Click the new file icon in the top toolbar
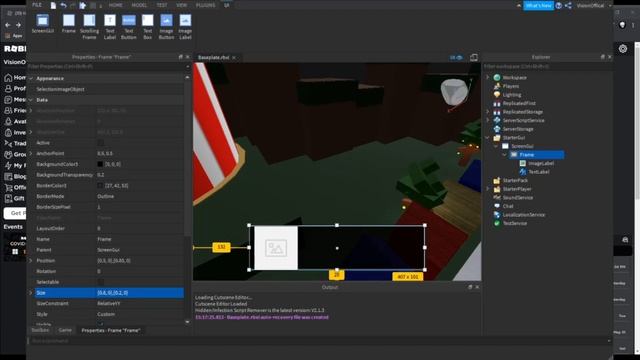The image size is (640, 360). pos(53,5)
